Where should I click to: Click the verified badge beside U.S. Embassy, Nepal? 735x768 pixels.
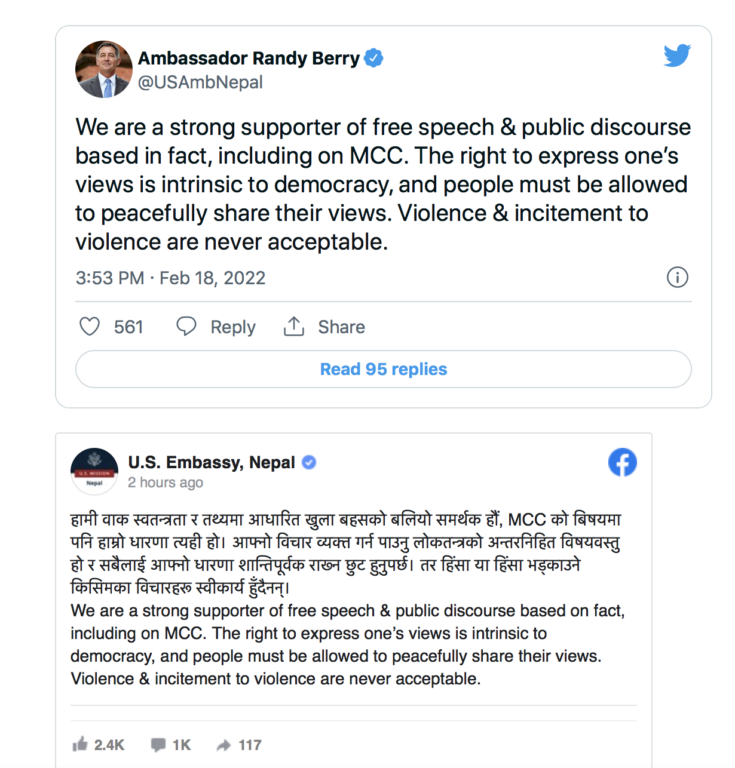[x=310, y=462]
